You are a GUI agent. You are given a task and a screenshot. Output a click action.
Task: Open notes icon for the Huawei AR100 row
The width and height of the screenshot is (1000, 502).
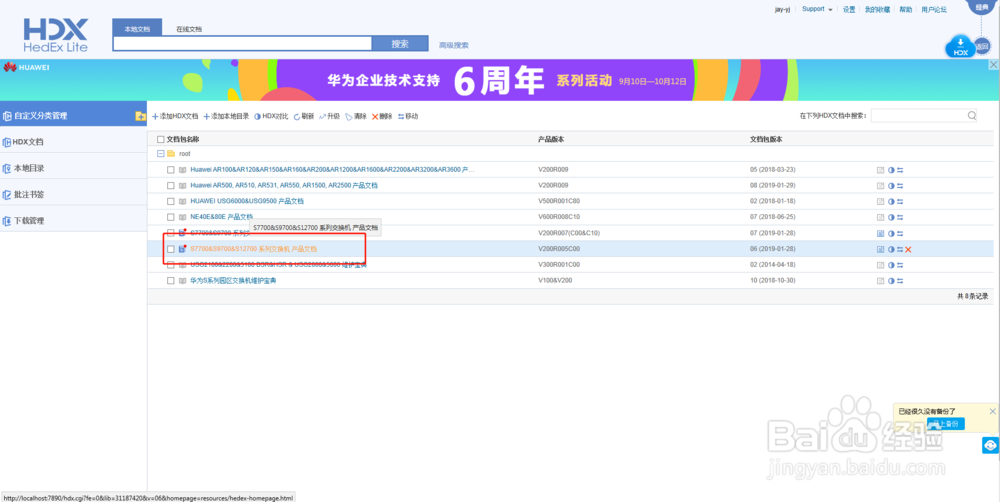point(881,170)
